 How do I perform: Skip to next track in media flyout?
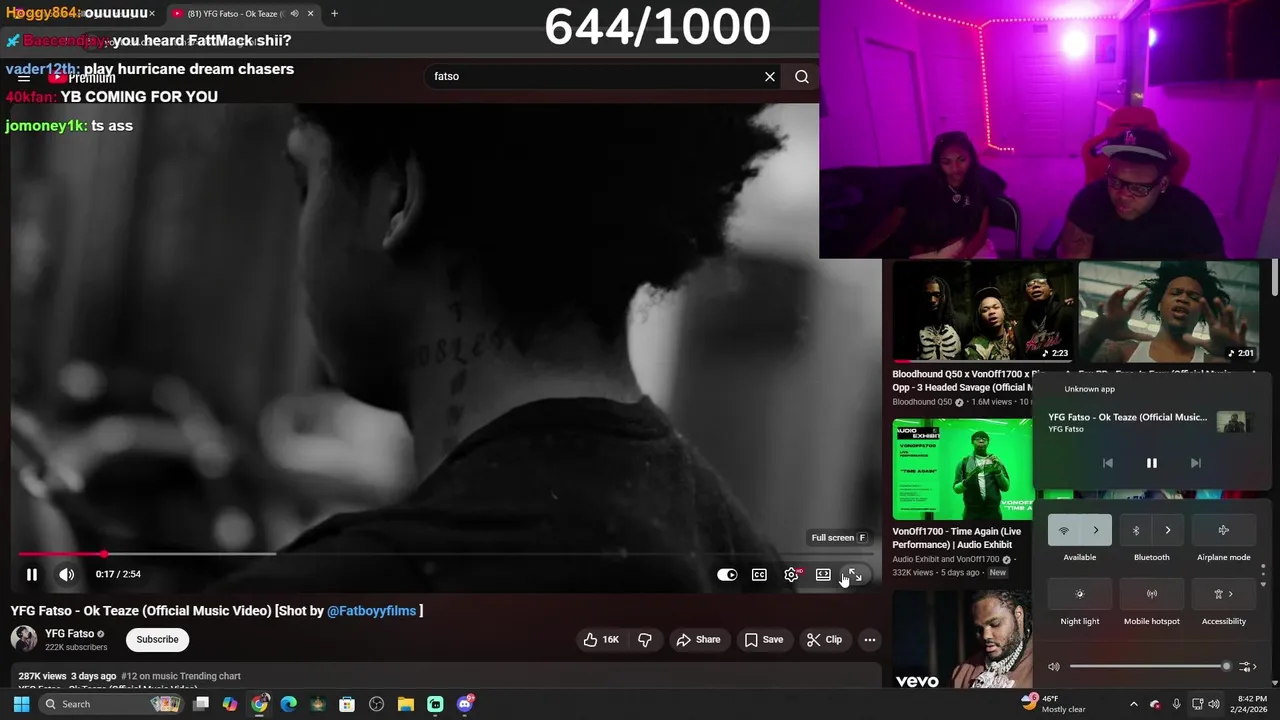[1195, 463]
